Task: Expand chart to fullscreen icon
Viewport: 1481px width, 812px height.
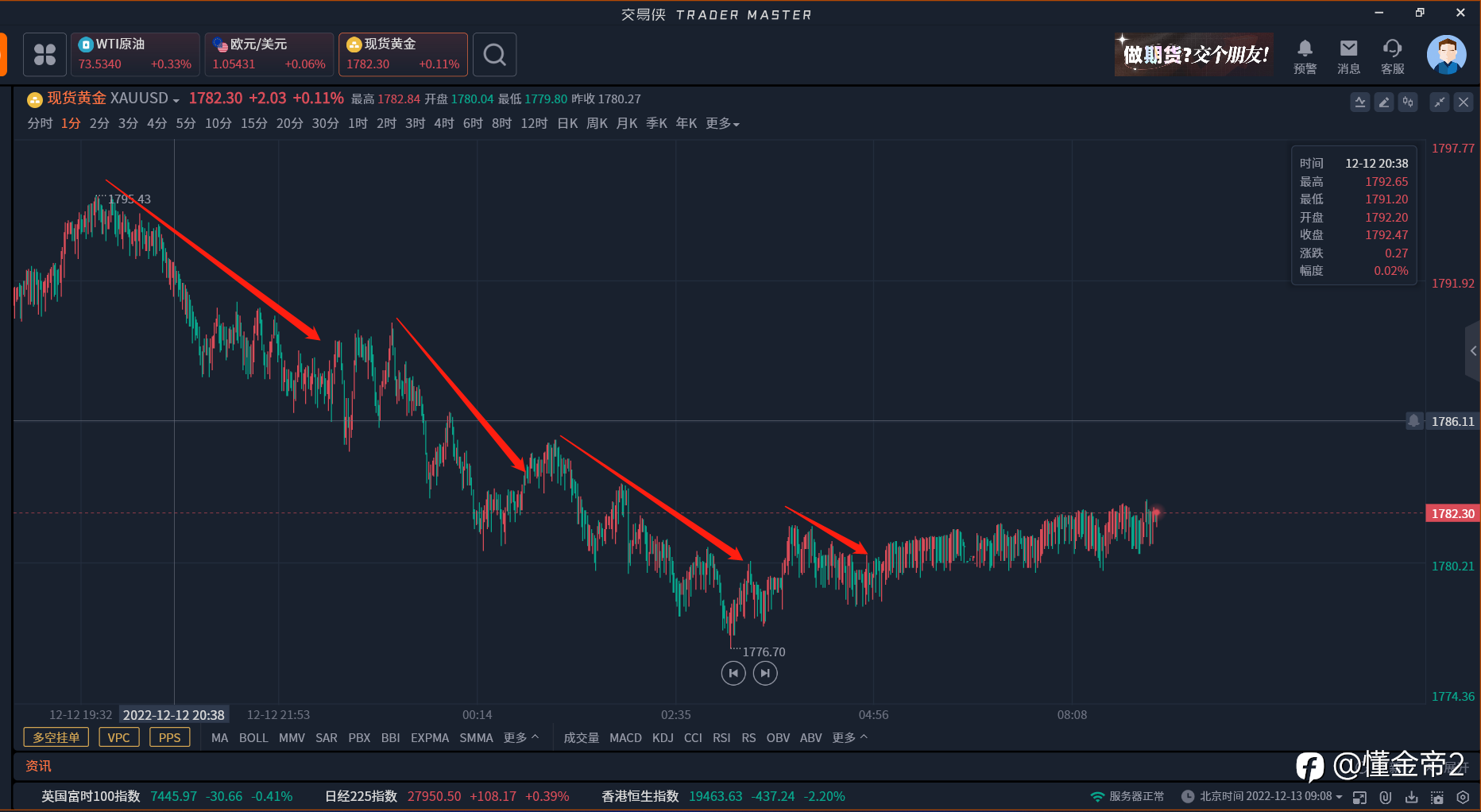Action: pos(1440,102)
